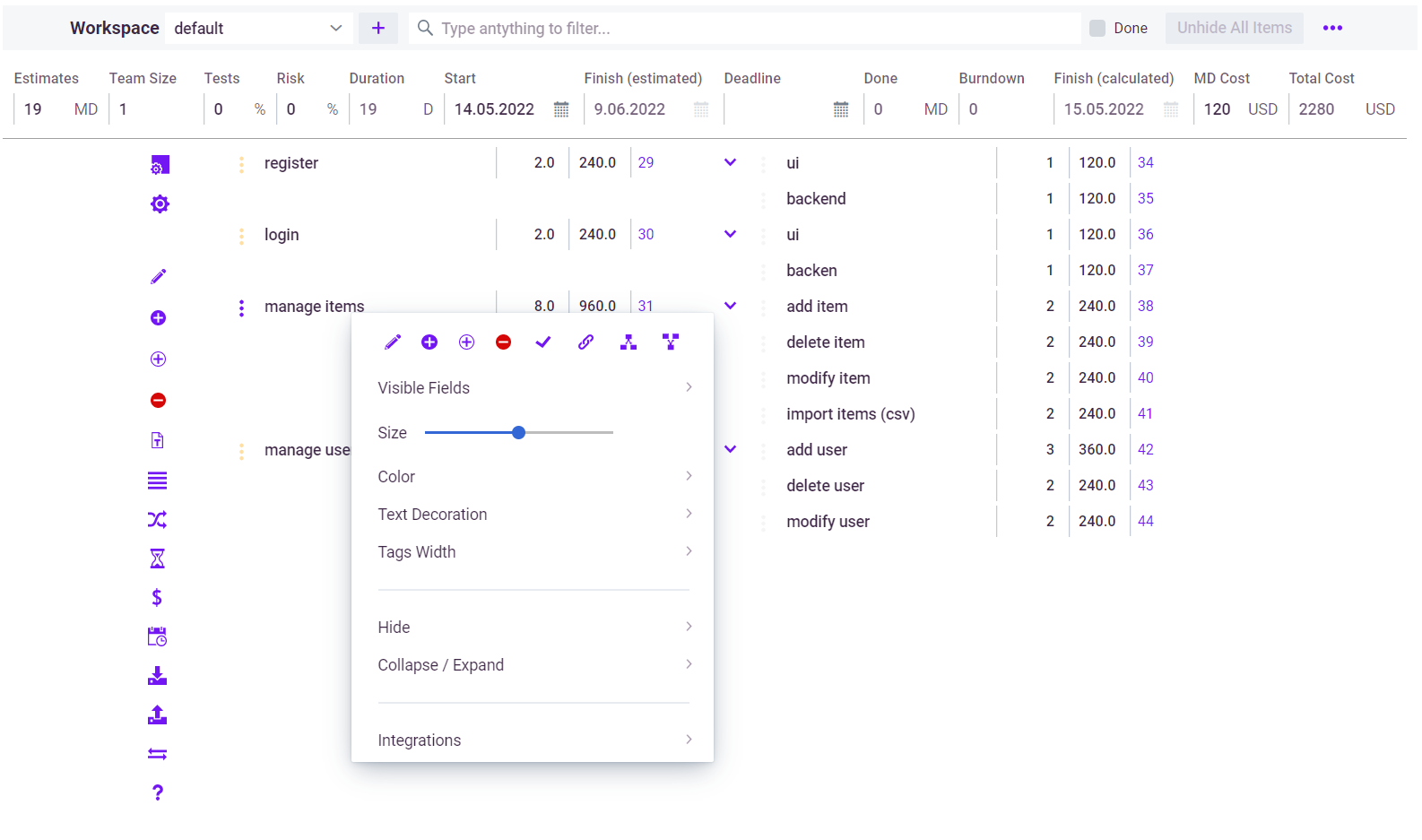Click the Estimates value field
Screen dimensions: 1422x840
[x=41, y=109]
